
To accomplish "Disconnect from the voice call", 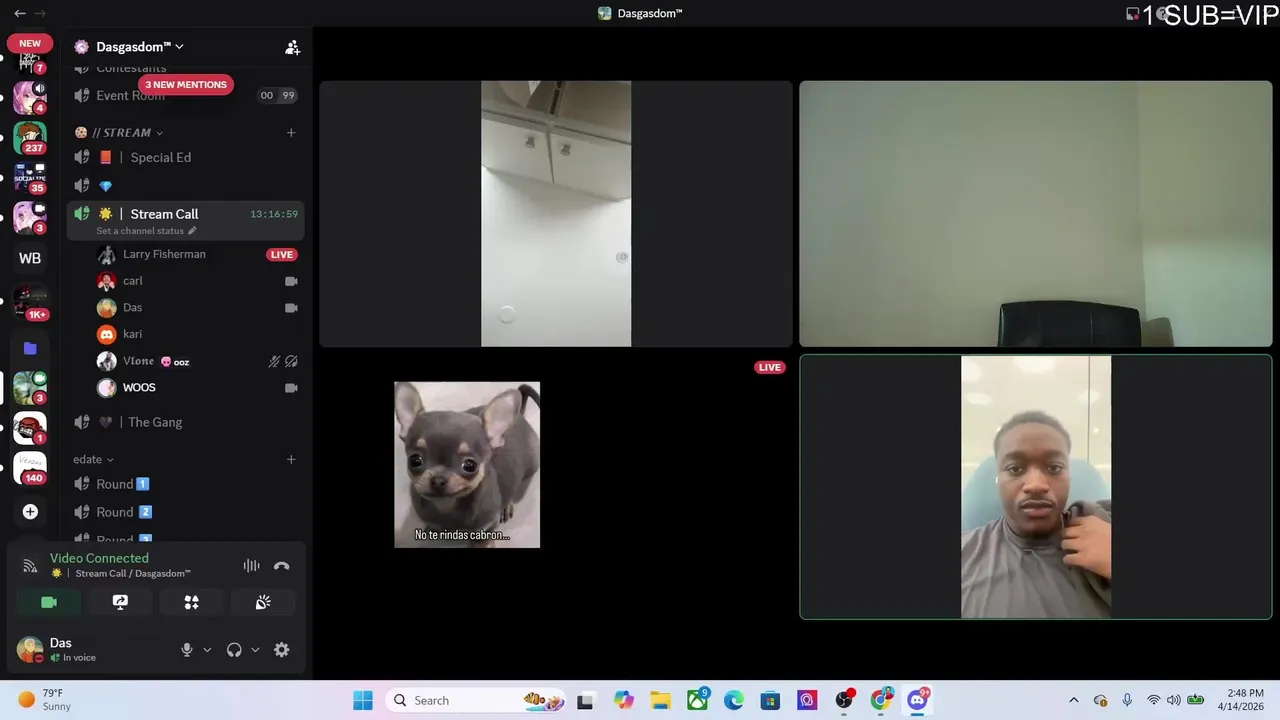I will click(282, 566).
